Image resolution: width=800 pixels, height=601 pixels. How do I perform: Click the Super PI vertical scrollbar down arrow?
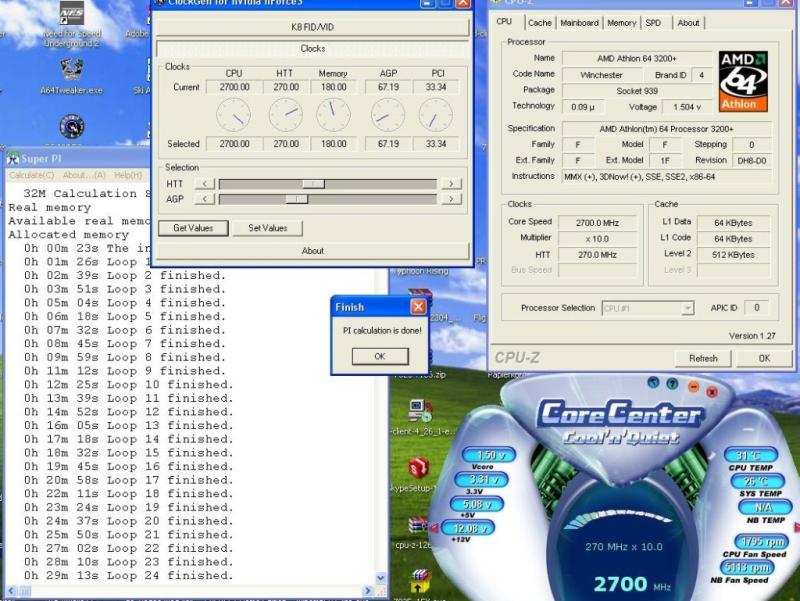[381, 578]
